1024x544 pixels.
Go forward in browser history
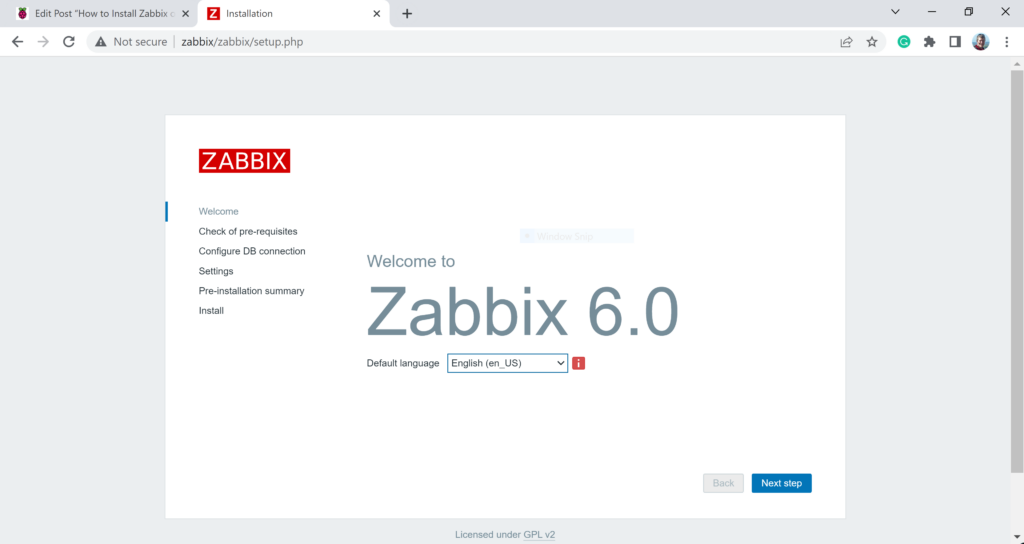(x=43, y=42)
